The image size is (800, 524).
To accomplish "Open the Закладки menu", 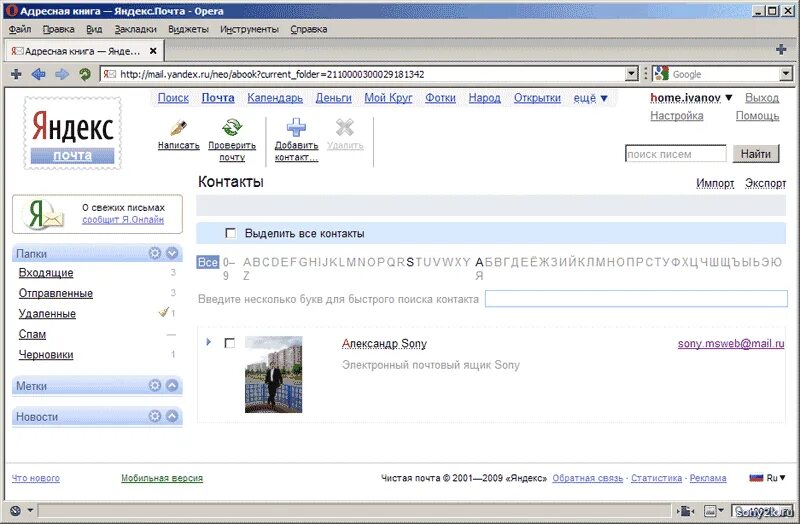I will [135, 29].
